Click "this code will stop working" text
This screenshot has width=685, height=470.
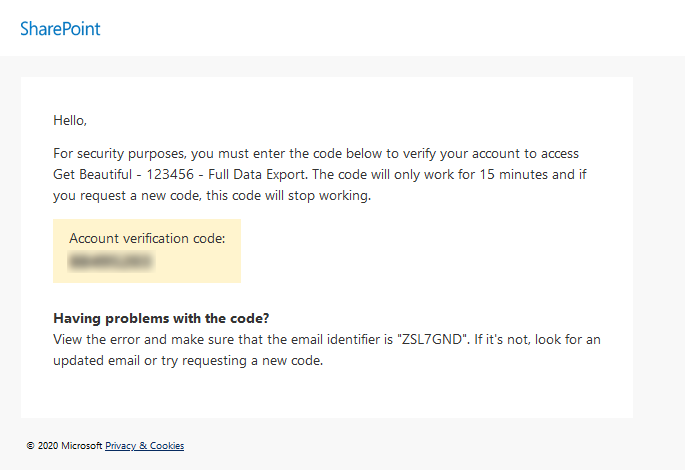[288, 195]
